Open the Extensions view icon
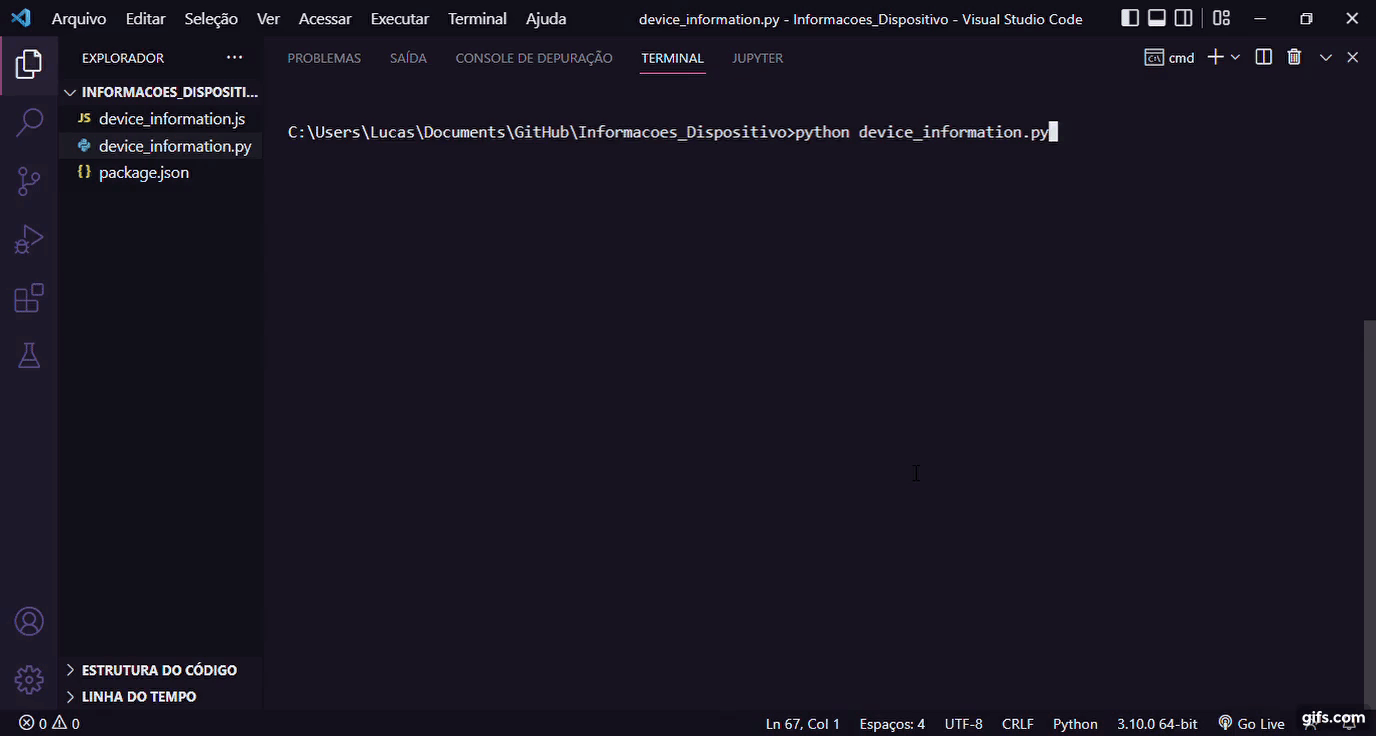The height and width of the screenshot is (736, 1376). 29,297
